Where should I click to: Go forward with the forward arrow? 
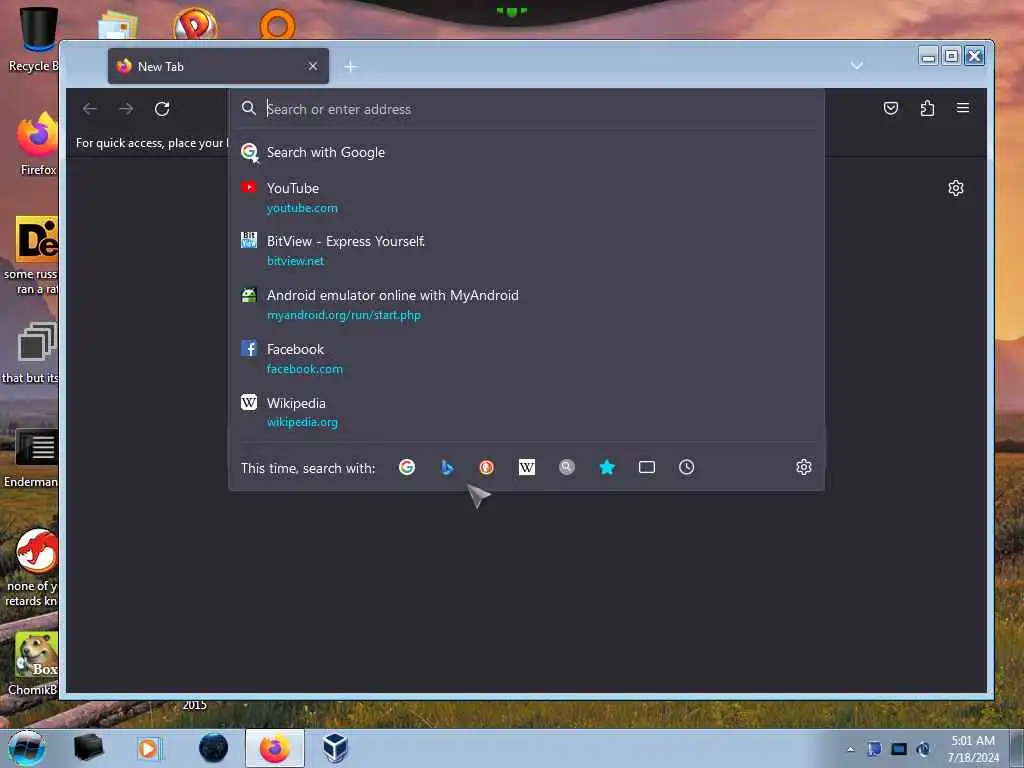point(126,108)
